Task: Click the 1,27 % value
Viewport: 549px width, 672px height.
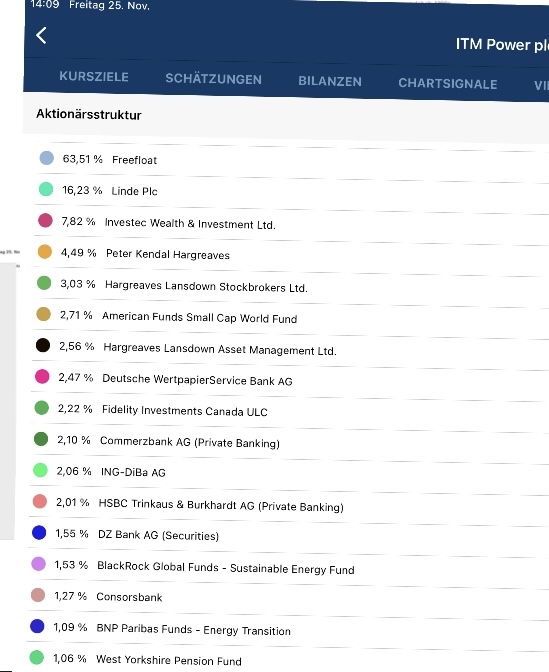Action: [70, 596]
